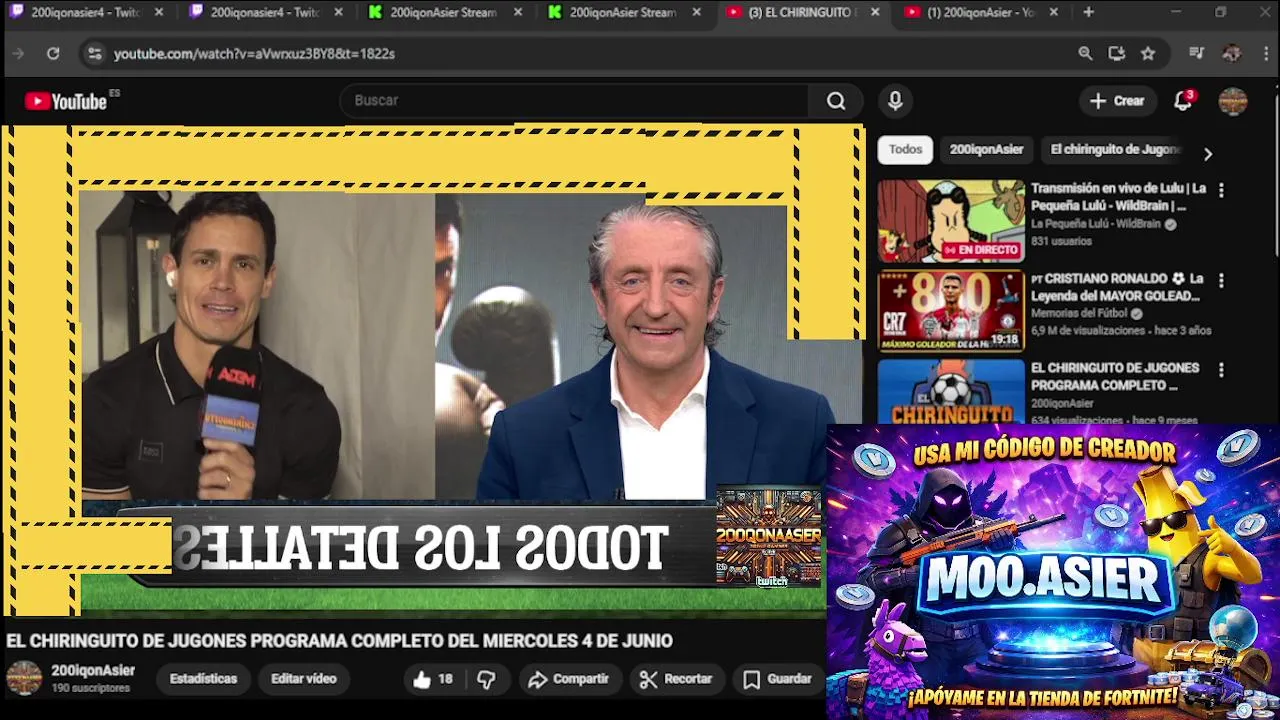This screenshot has height=720, width=1280.
Task: Focus the Buscar search field
Action: (575, 100)
